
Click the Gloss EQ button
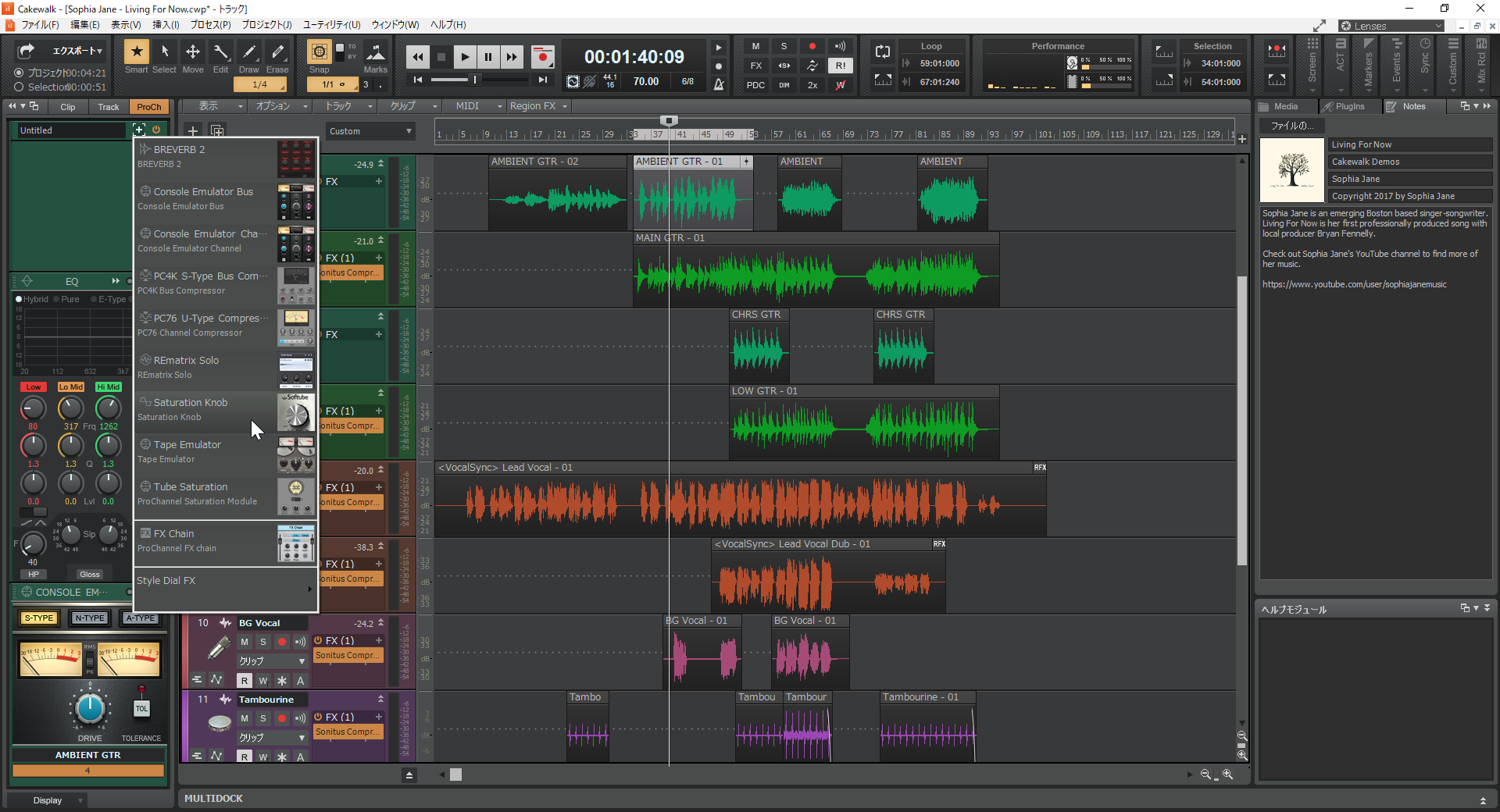90,574
